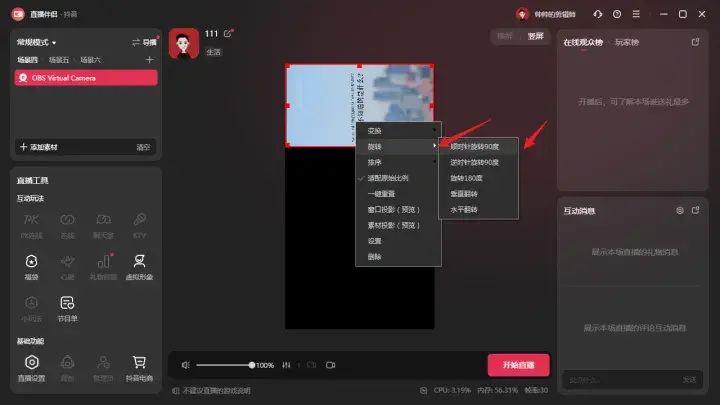Open the help question-mark icon
The image size is (720, 405).
[617, 14]
